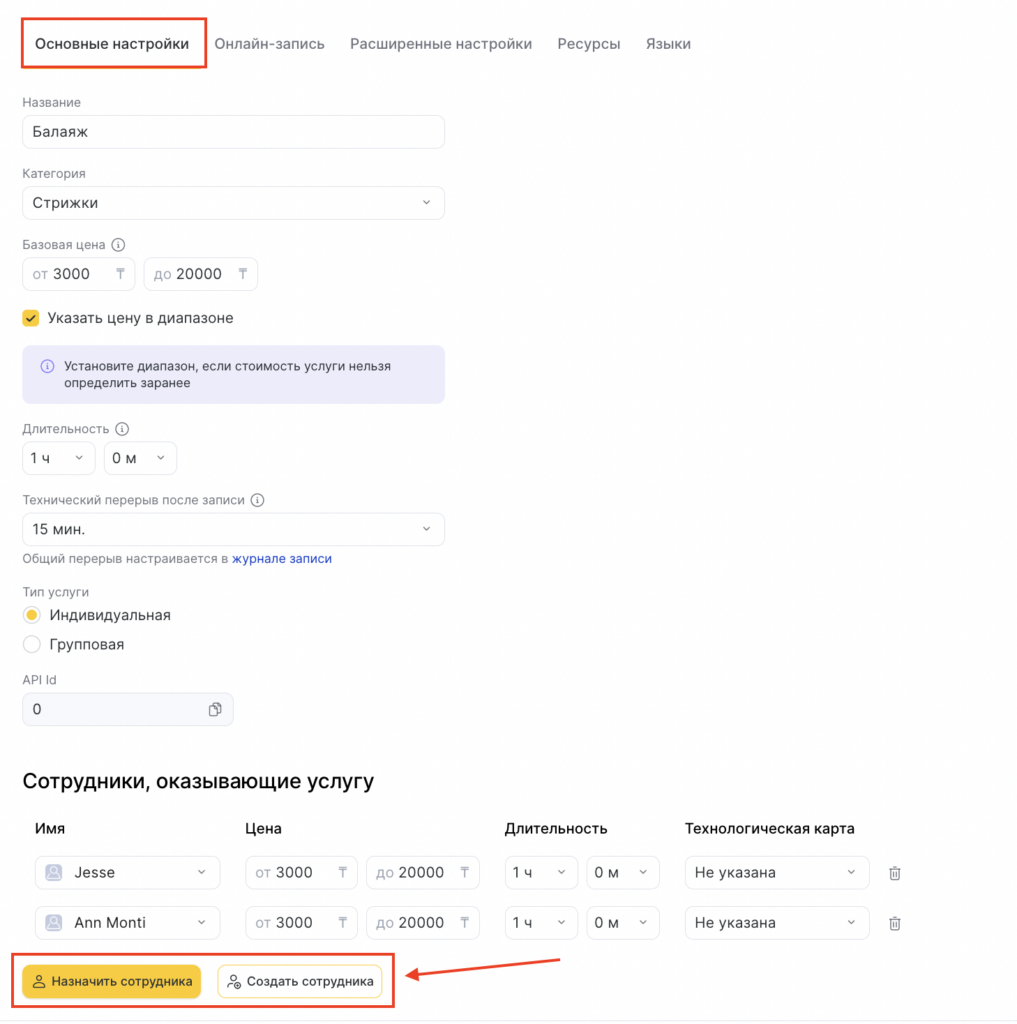The height and width of the screenshot is (1024, 1017).
Task: Delete the Jesse employee row
Action: coord(895,873)
